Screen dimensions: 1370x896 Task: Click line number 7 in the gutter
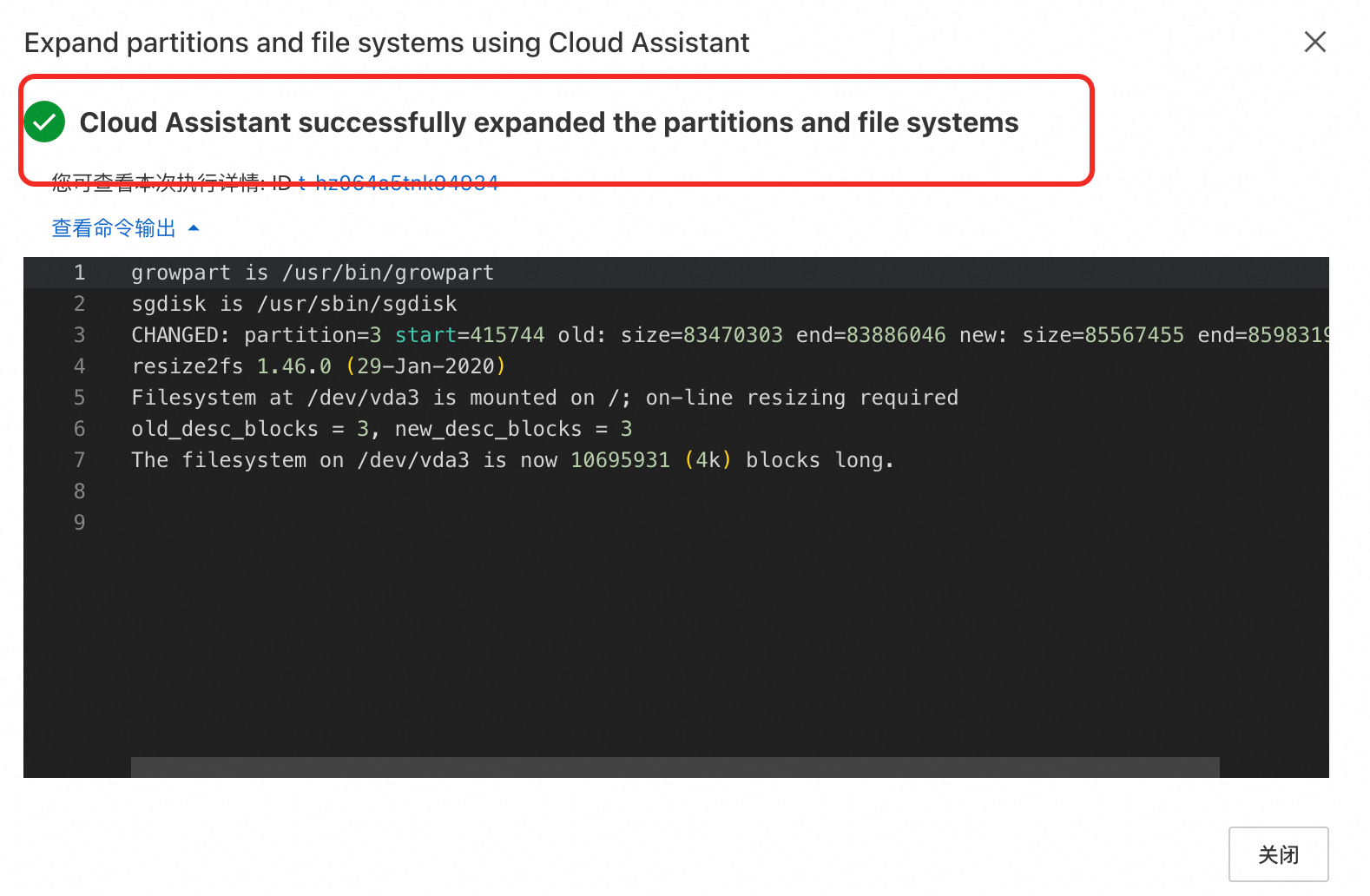[79, 460]
